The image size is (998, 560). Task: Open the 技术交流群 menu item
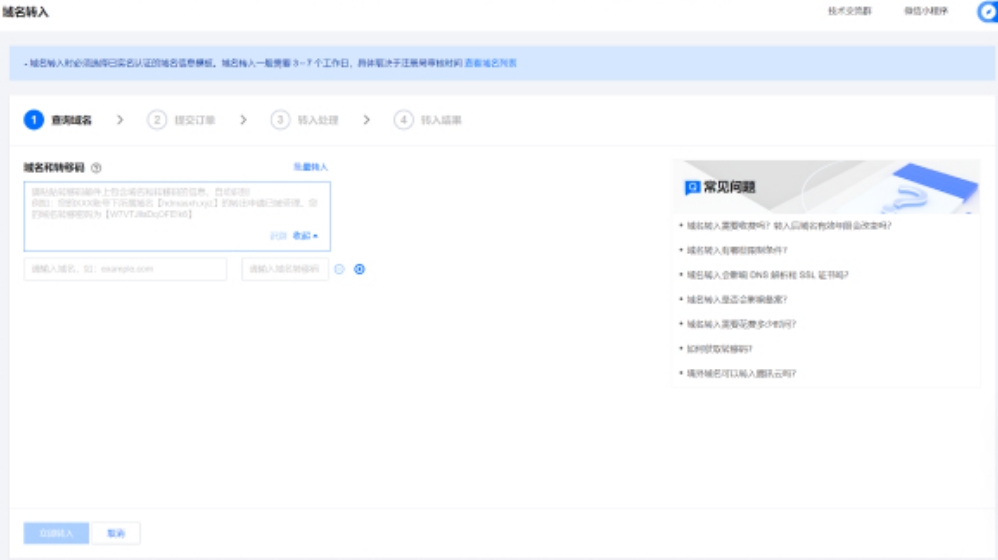849,12
